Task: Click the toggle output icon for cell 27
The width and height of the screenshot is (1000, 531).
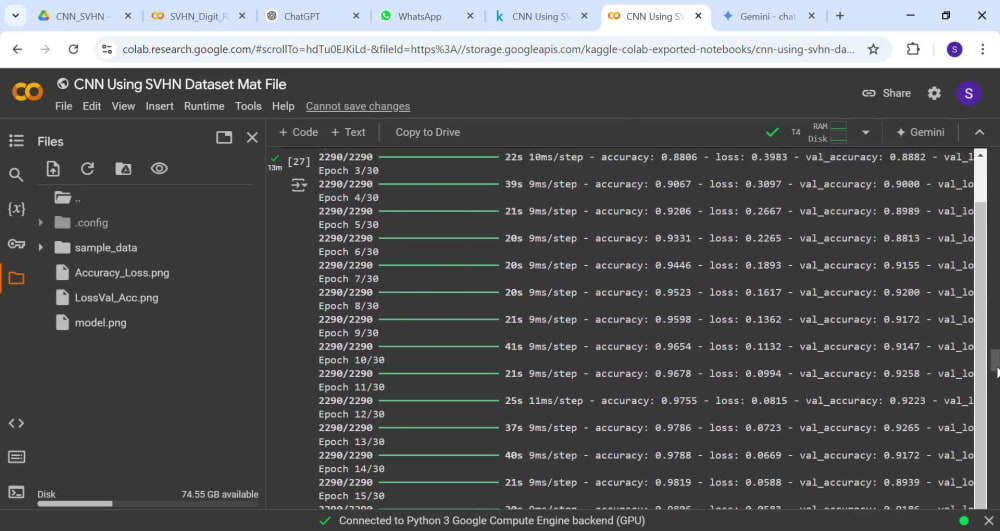Action: [x=298, y=185]
